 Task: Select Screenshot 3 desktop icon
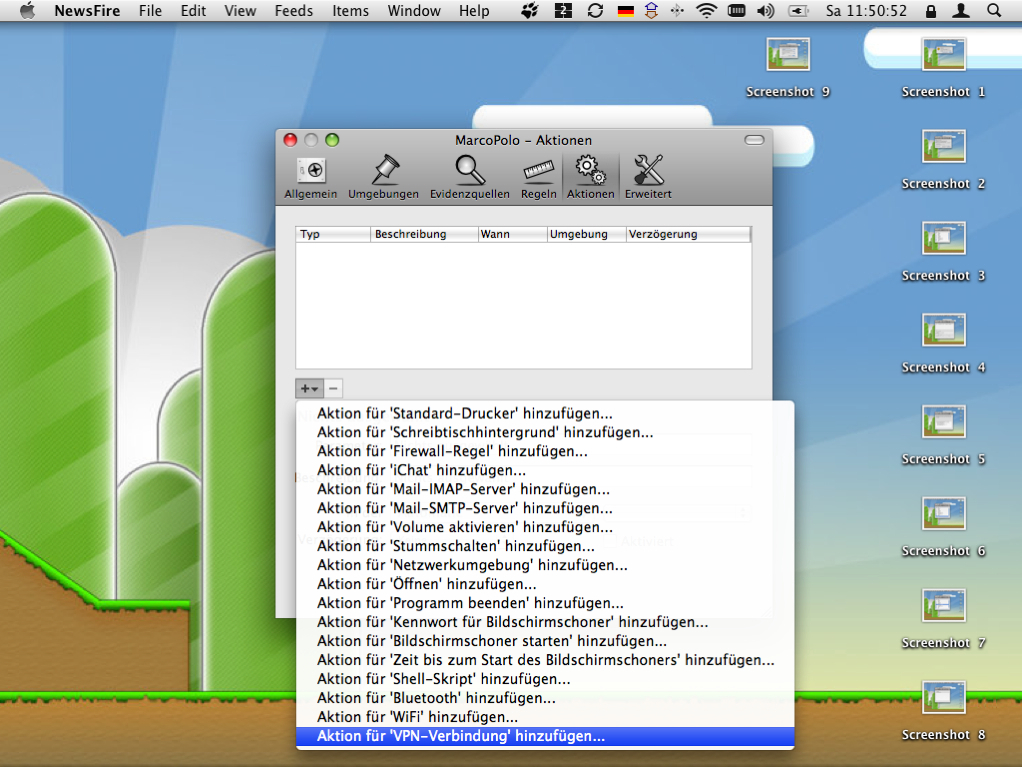[x=943, y=252]
